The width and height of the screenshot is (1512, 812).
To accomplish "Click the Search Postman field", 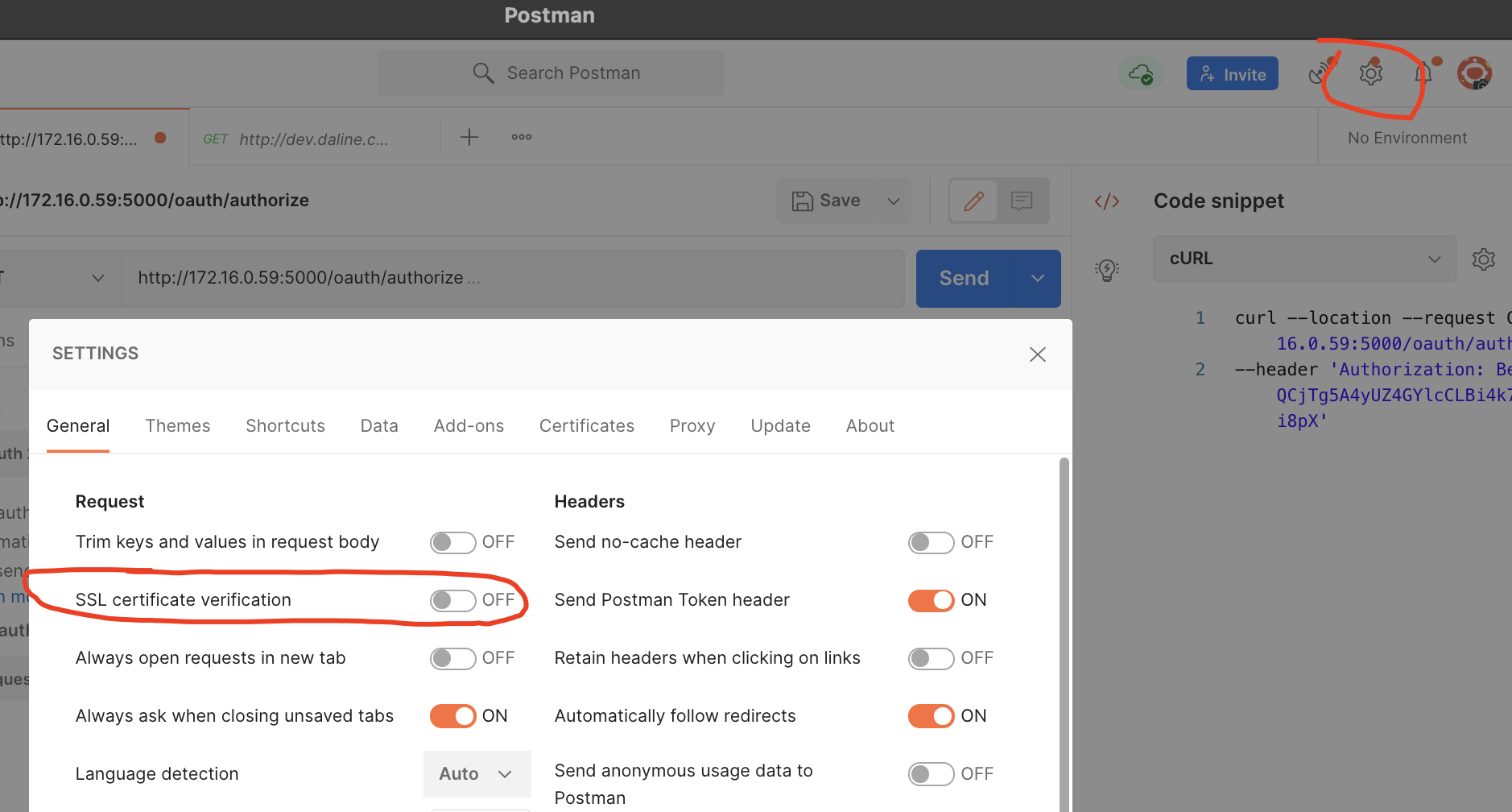I will coord(551,73).
